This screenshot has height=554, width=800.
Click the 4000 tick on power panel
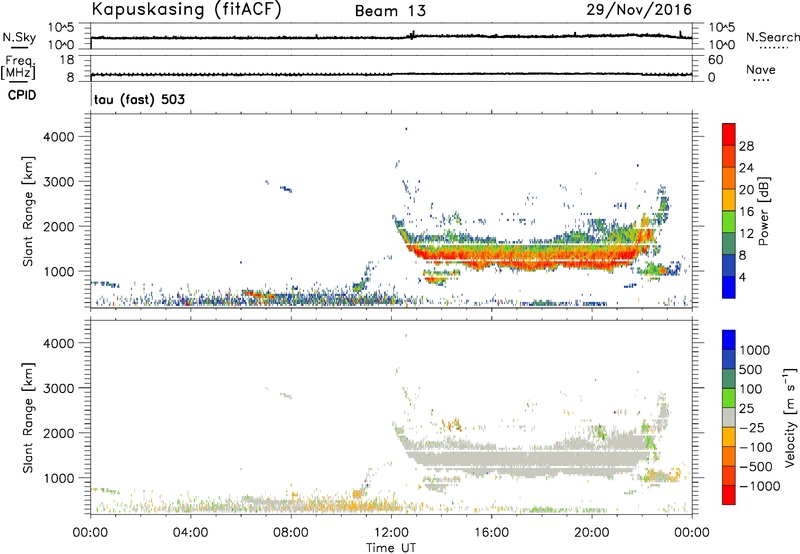point(58,137)
